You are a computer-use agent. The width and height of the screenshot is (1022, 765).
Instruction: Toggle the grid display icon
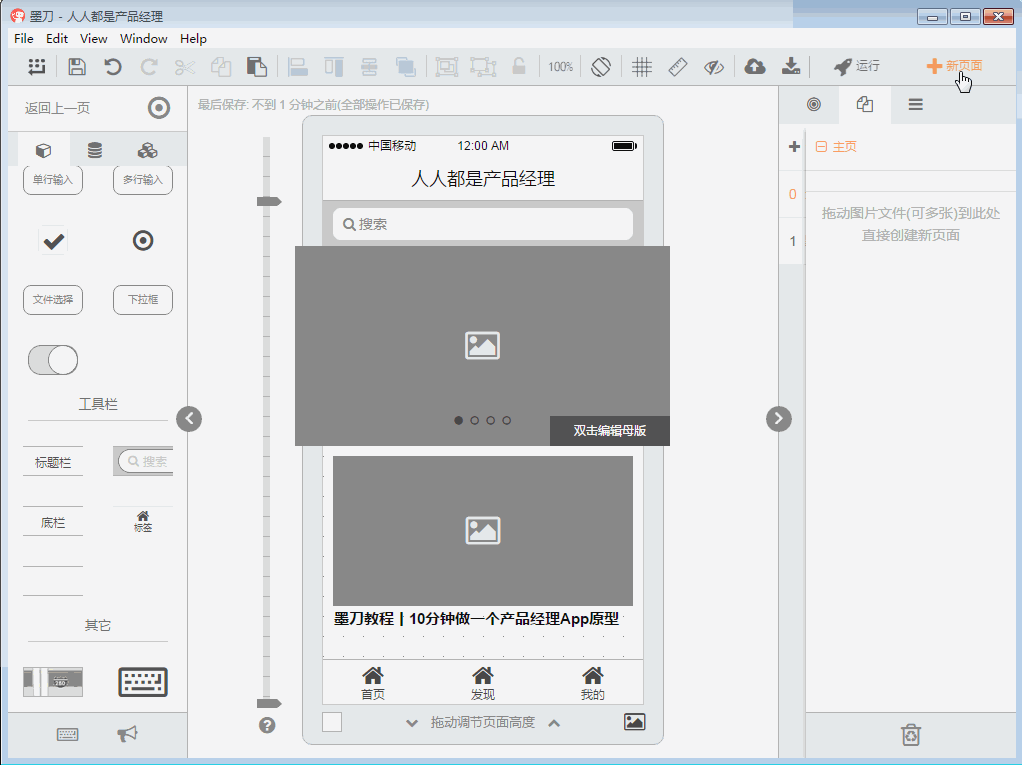coord(642,67)
